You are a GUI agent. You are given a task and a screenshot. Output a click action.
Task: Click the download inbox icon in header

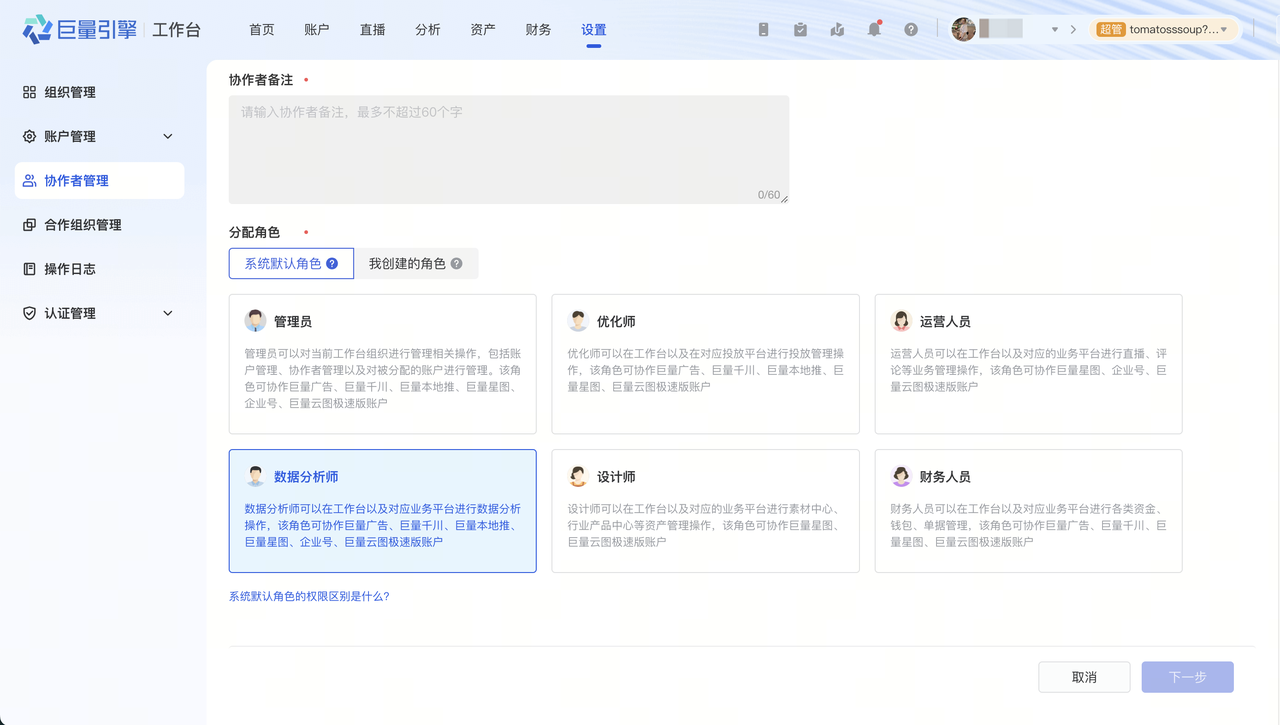tap(837, 30)
